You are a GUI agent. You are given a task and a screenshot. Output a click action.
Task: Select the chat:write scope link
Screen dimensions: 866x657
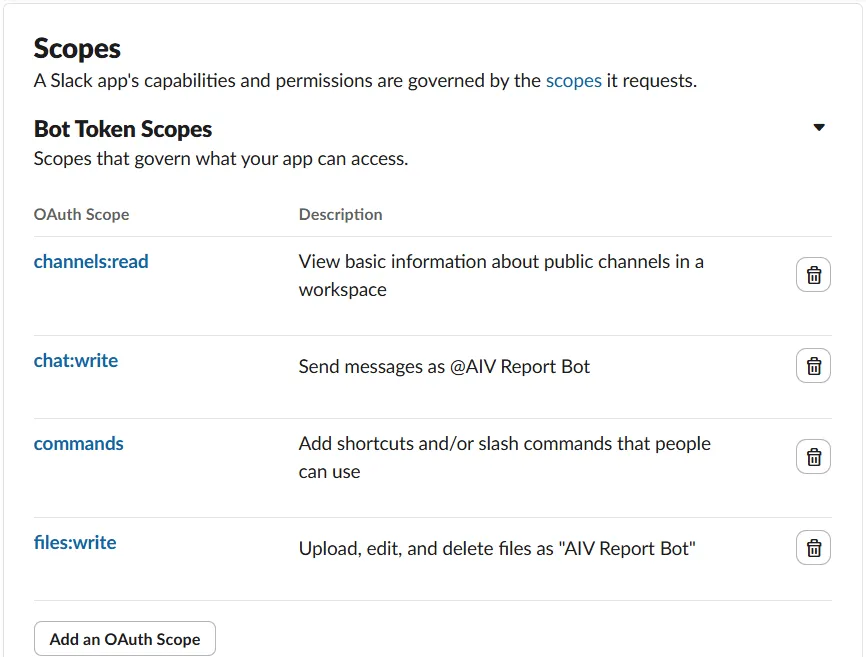pos(76,361)
